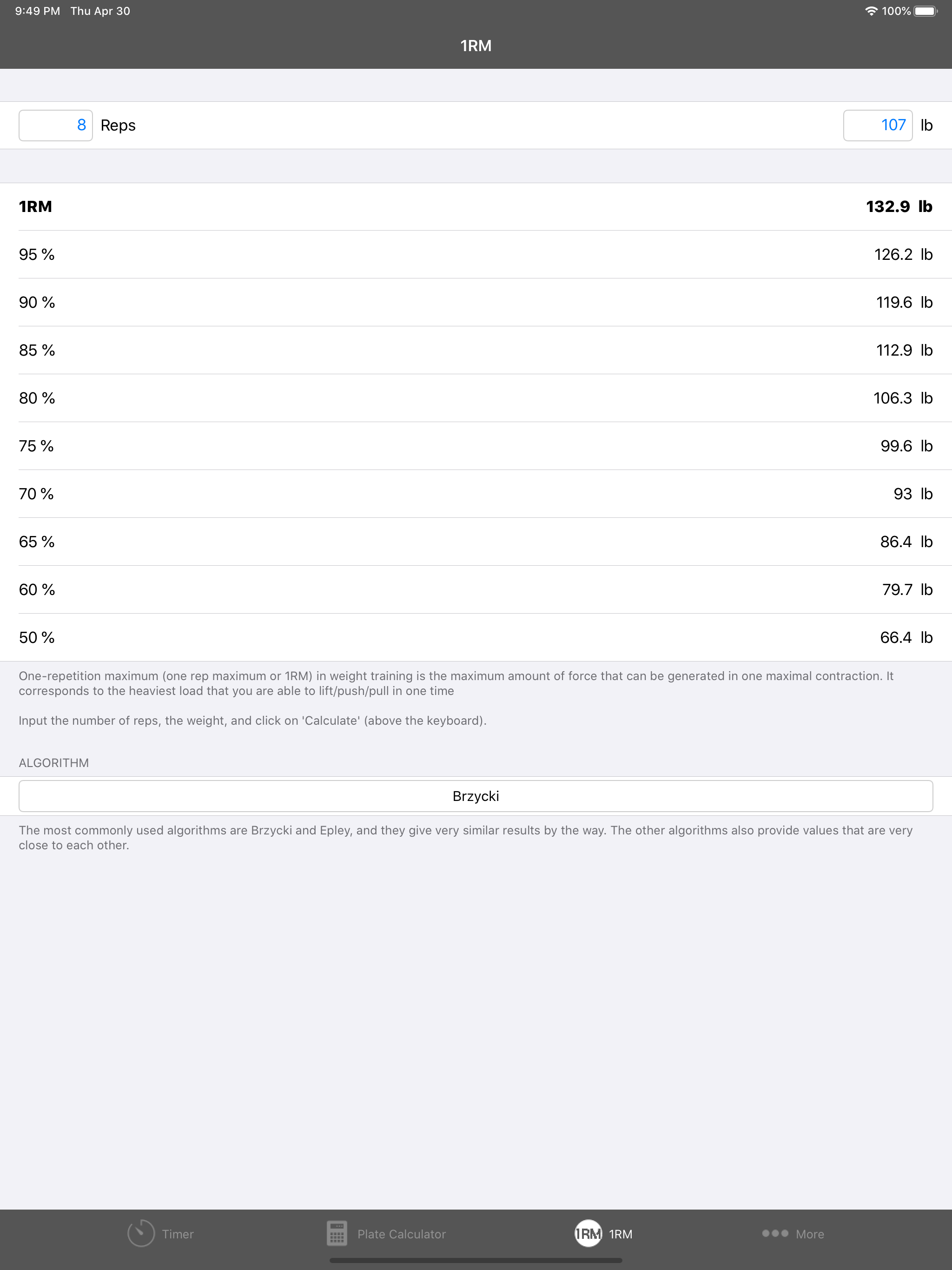This screenshot has height=1270, width=952.
Task: Open the Brzycki algorithm selector
Action: pyautogui.click(x=476, y=796)
